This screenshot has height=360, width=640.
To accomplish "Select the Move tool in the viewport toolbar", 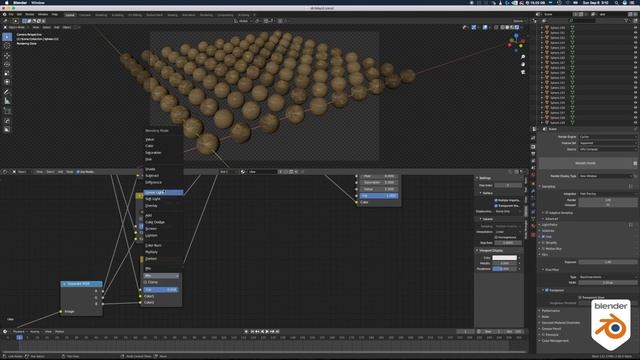I will (7, 56).
